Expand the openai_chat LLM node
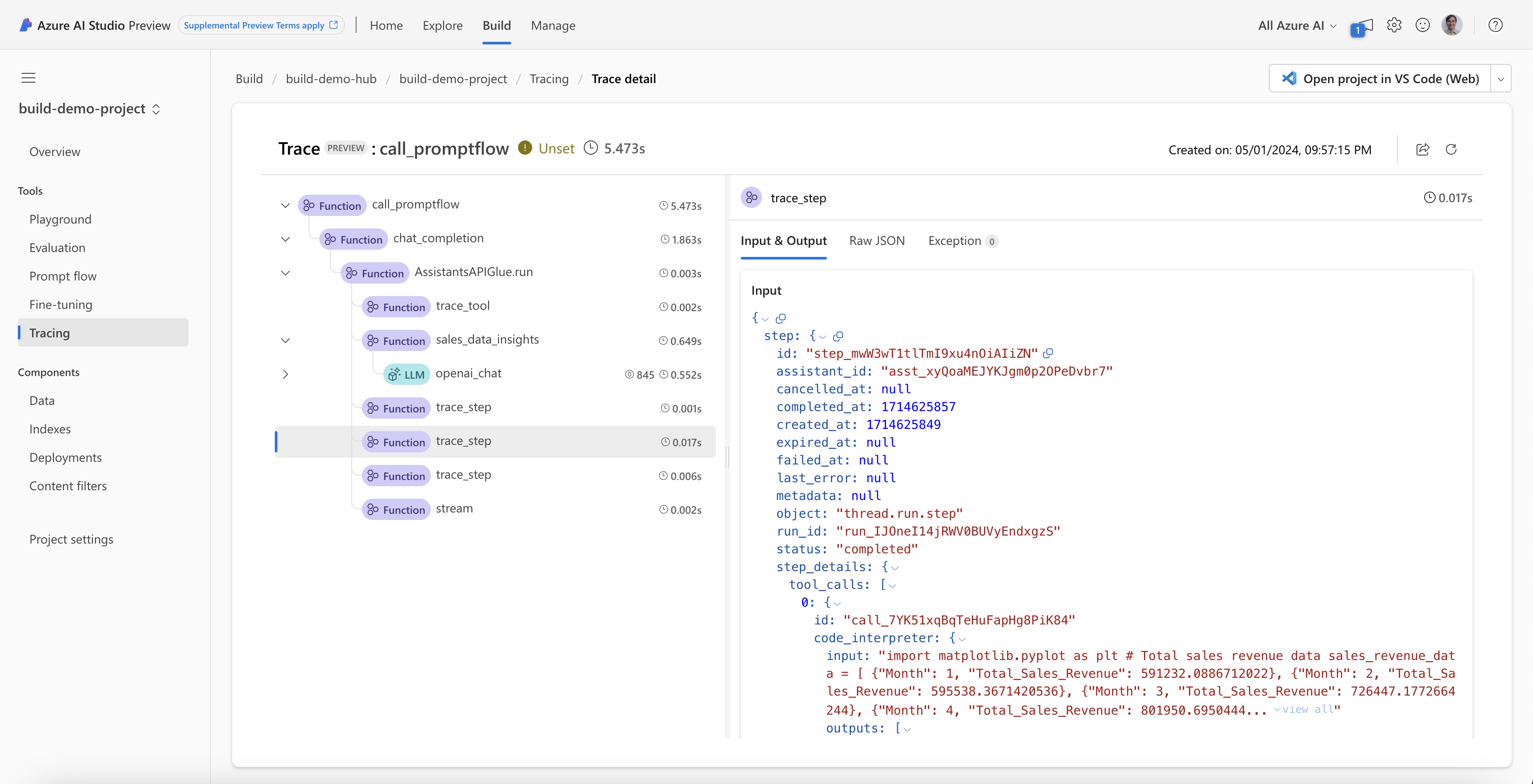 (285, 374)
